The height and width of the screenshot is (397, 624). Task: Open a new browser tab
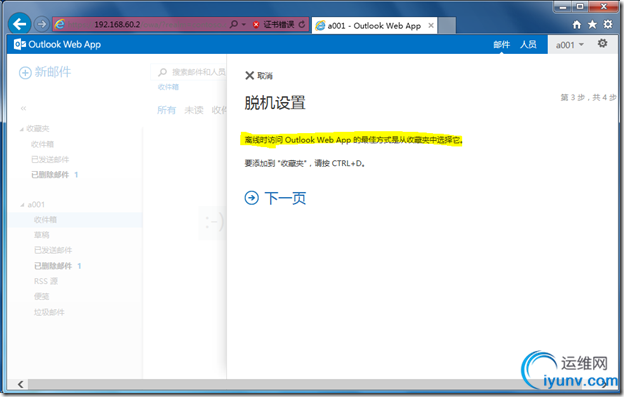tap(447, 26)
